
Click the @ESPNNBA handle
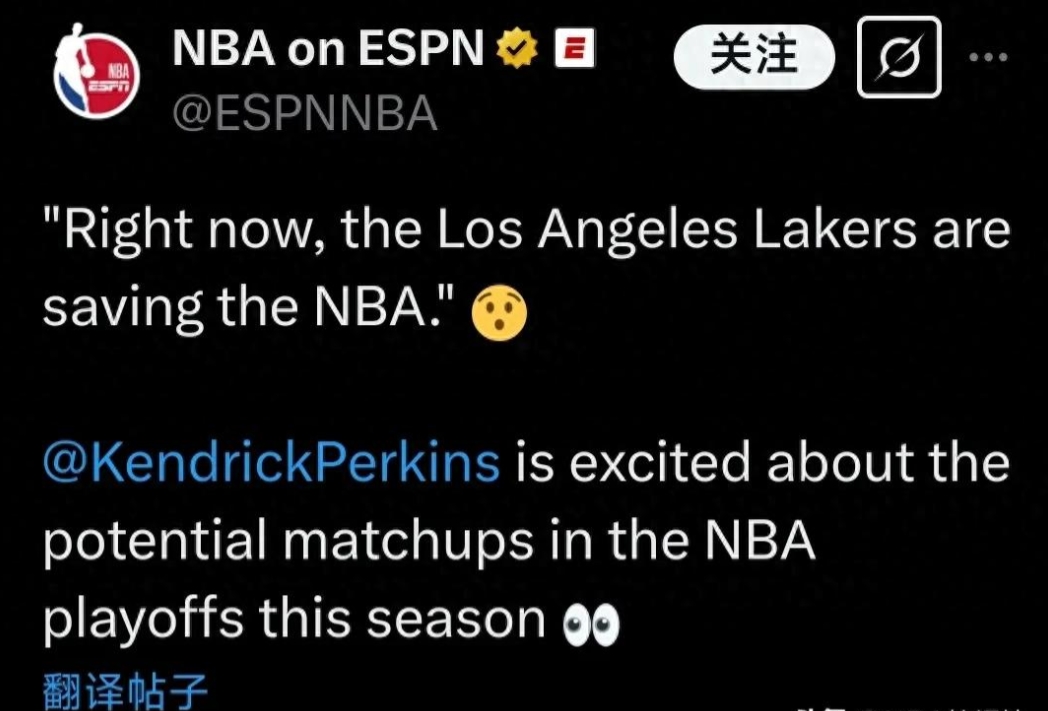(305, 115)
